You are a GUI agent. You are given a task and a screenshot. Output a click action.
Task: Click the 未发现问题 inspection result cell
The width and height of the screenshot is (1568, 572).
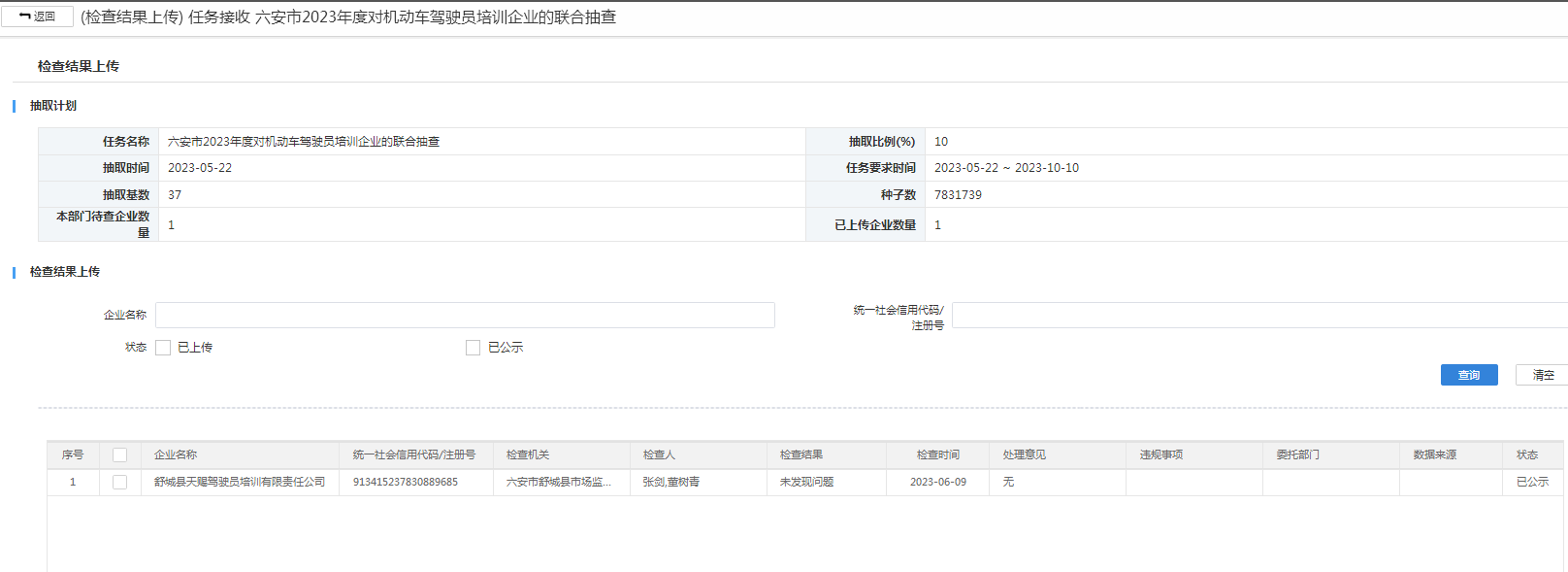806,482
